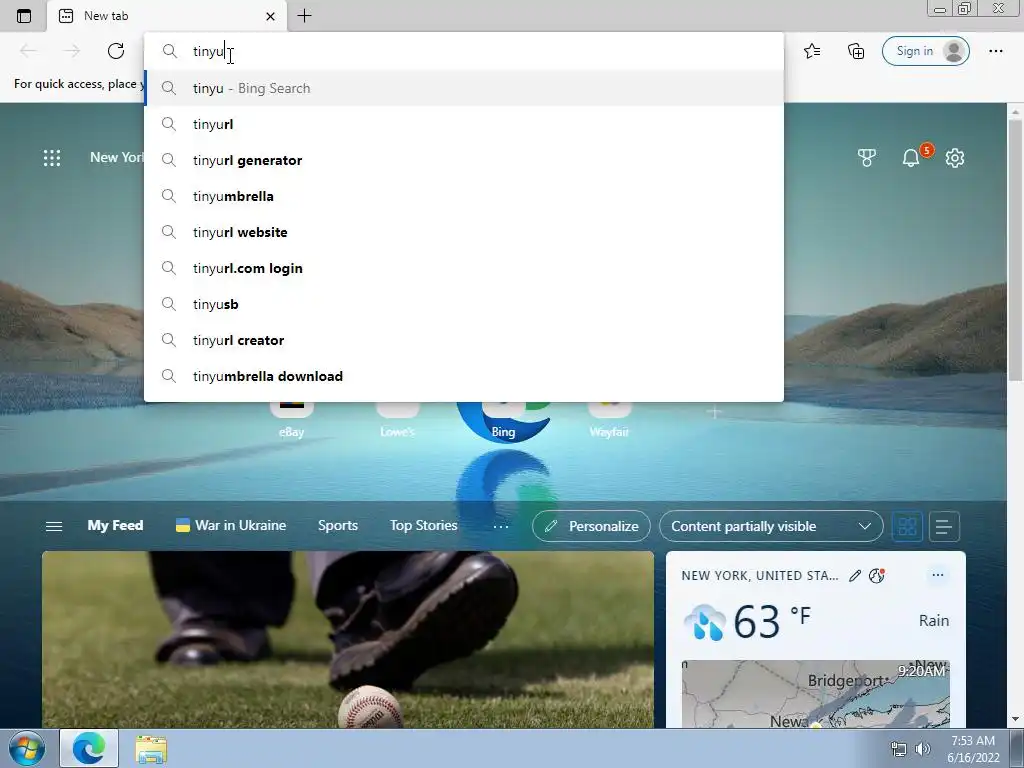Image resolution: width=1024 pixels, height=768 pixels.
Task: Click the Refresh page button
Action: click(x=116, y=51)
